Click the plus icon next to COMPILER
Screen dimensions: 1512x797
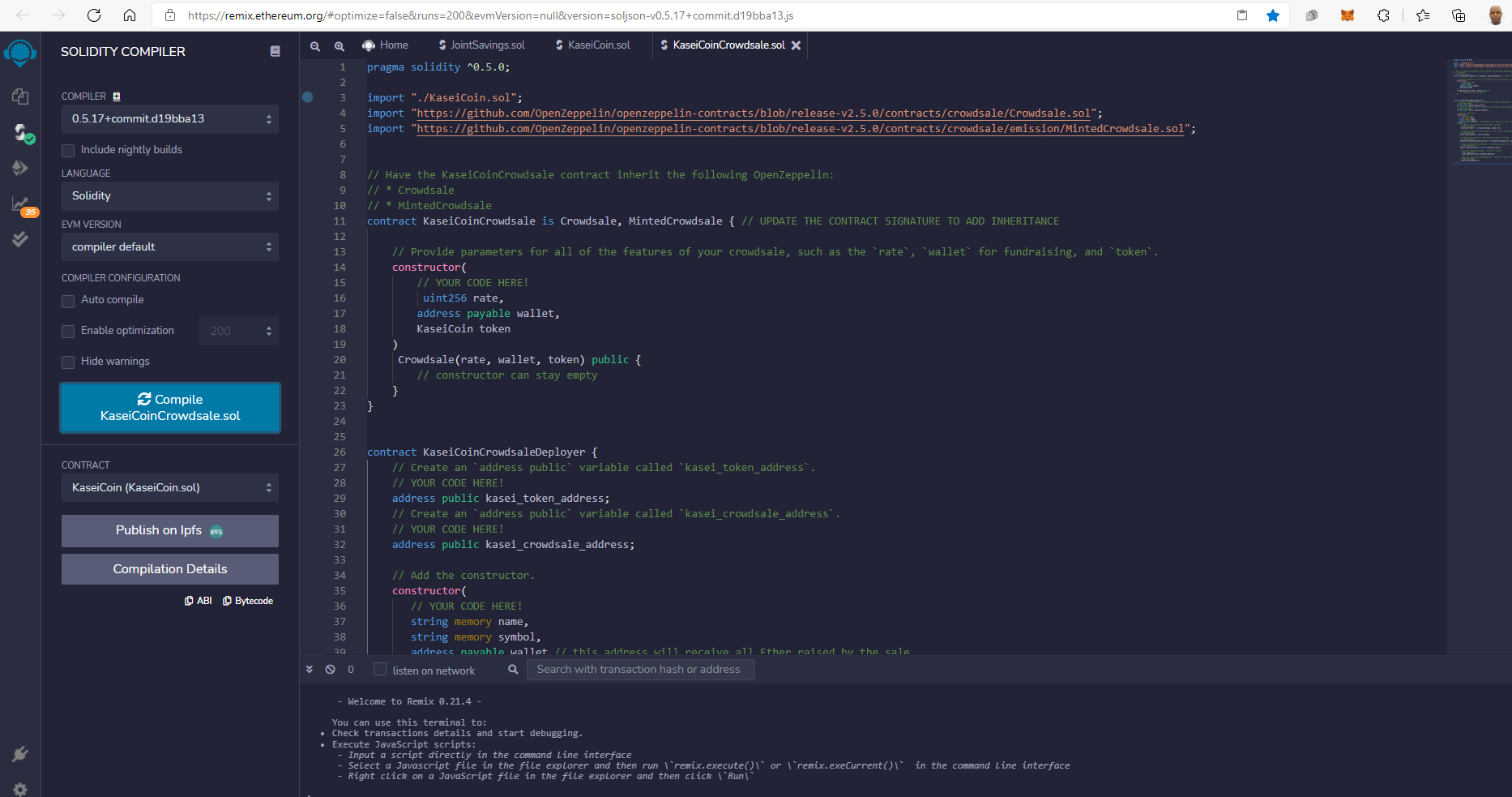point(117,96)
